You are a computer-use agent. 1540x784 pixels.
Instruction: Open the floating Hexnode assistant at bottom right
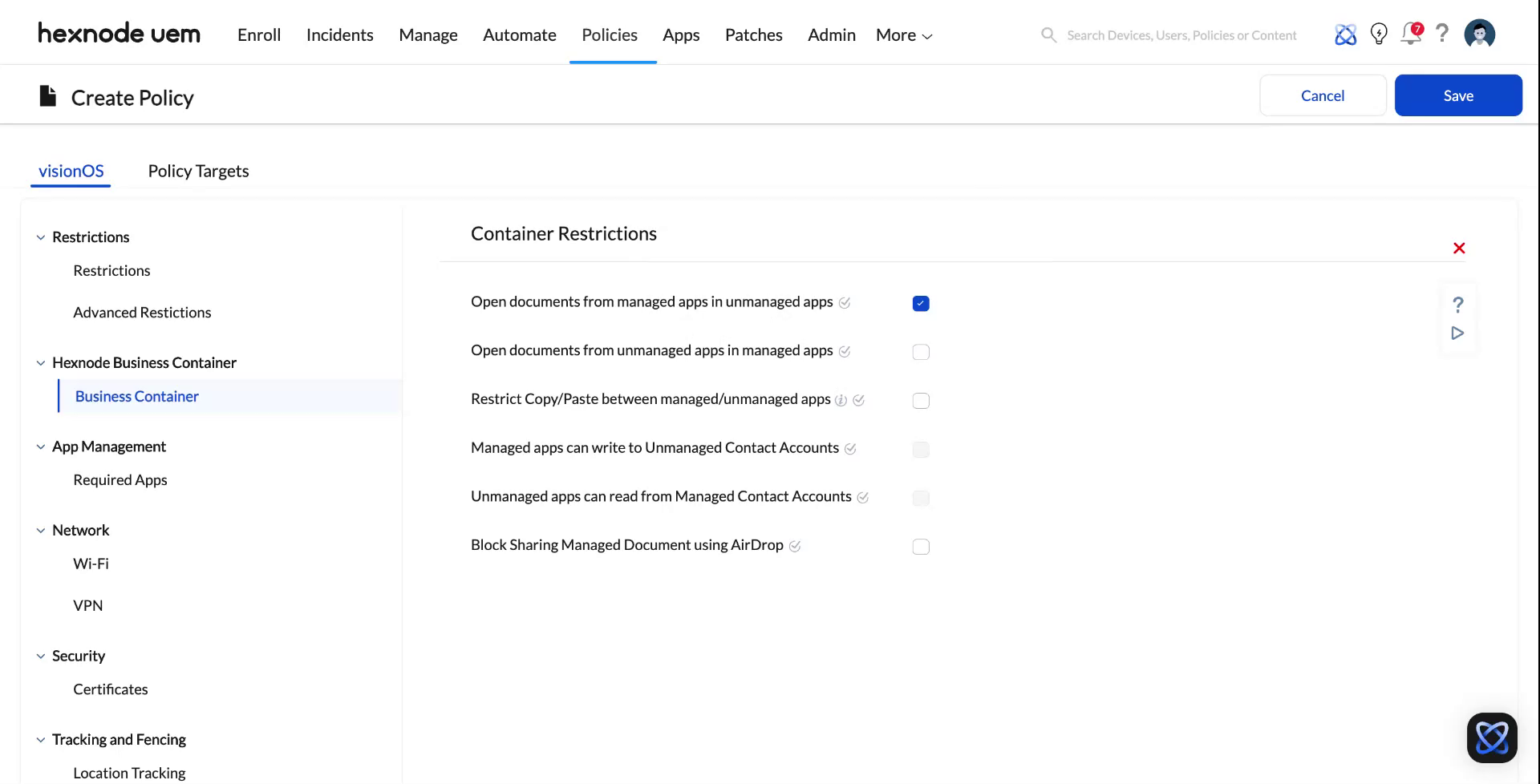1493,738
